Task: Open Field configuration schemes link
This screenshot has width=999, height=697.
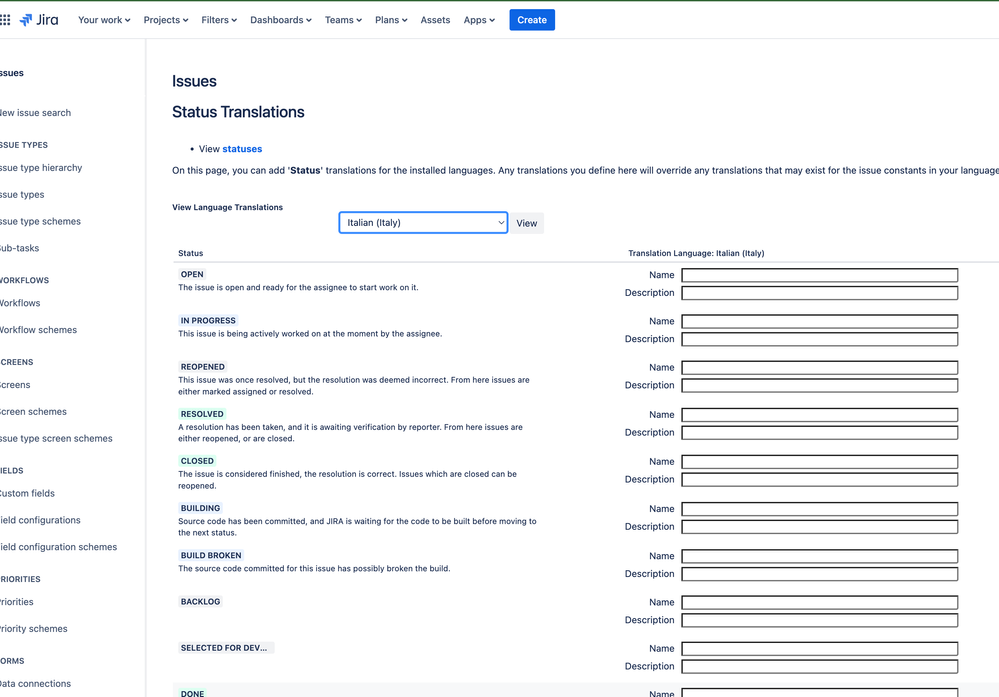Action: (58, 547)
